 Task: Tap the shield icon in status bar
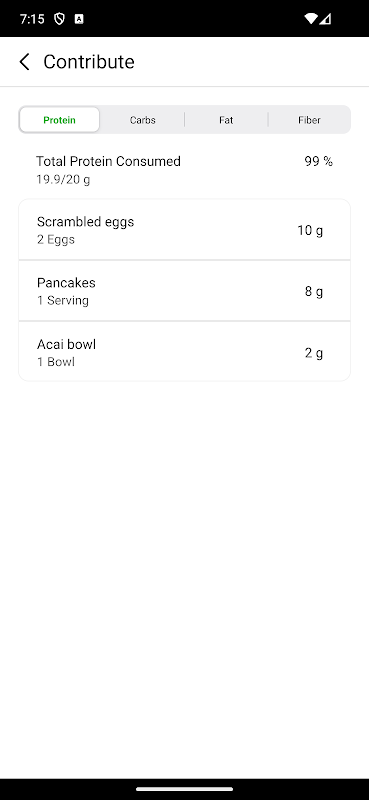click(60, 19)
